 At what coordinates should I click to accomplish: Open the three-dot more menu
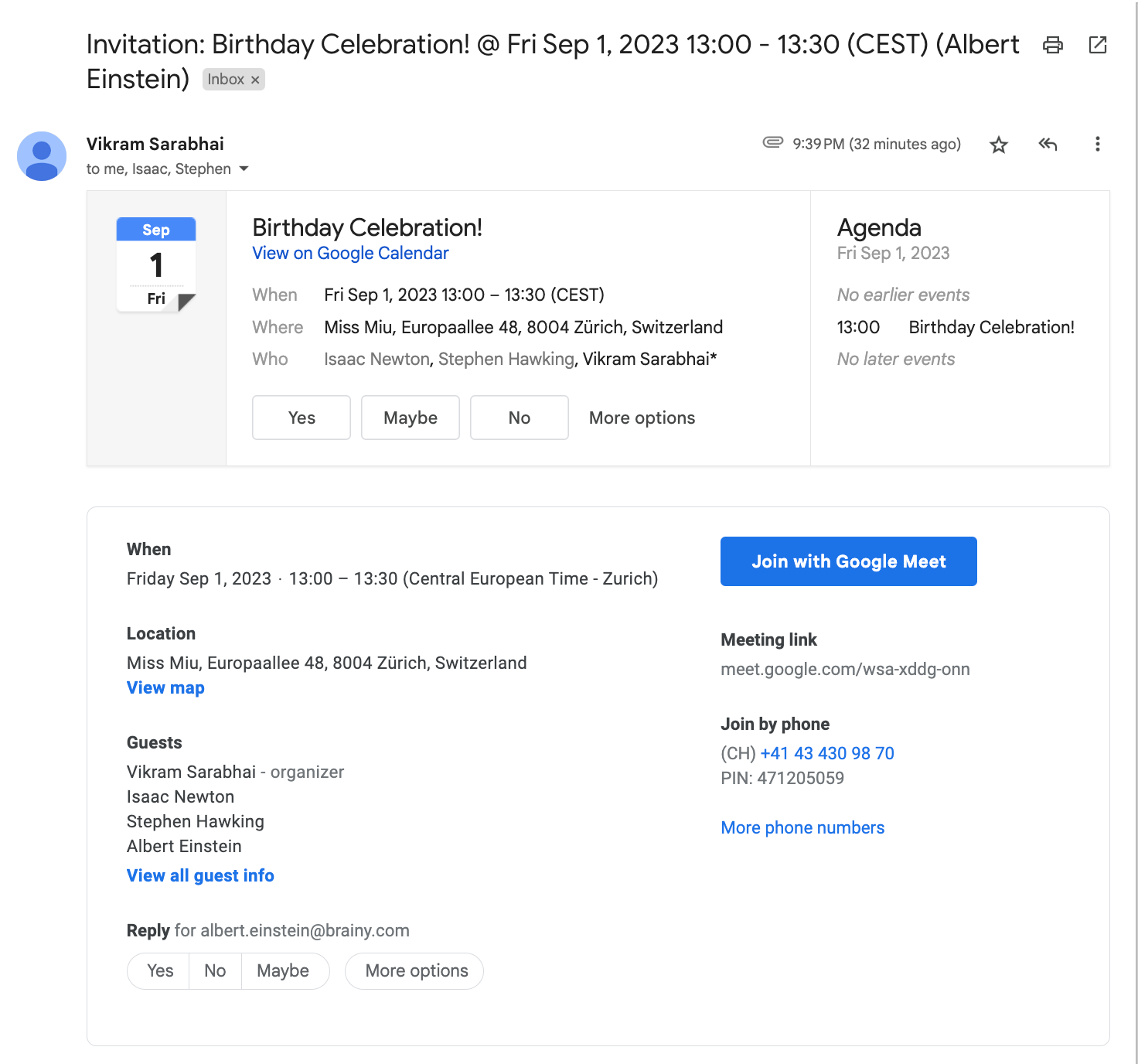point(1097,145)
